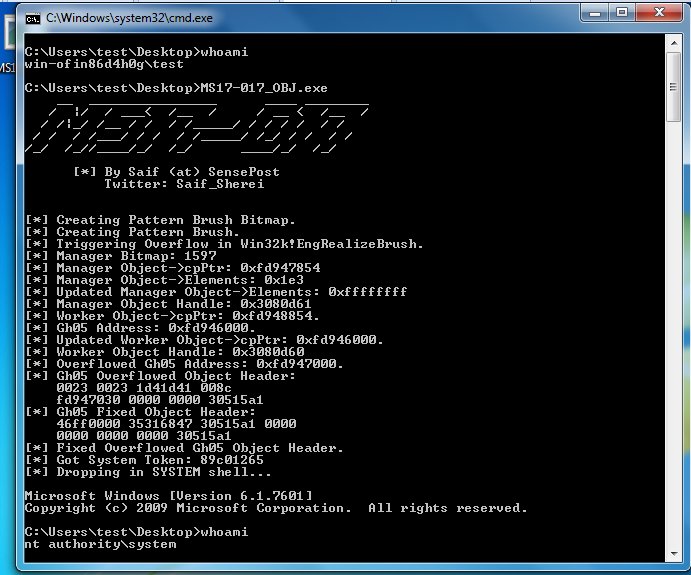This screenshot has height=575, width=691.
Task: Click the line Manager Bitmap: 1597
Action: click(x=121, y=256)
